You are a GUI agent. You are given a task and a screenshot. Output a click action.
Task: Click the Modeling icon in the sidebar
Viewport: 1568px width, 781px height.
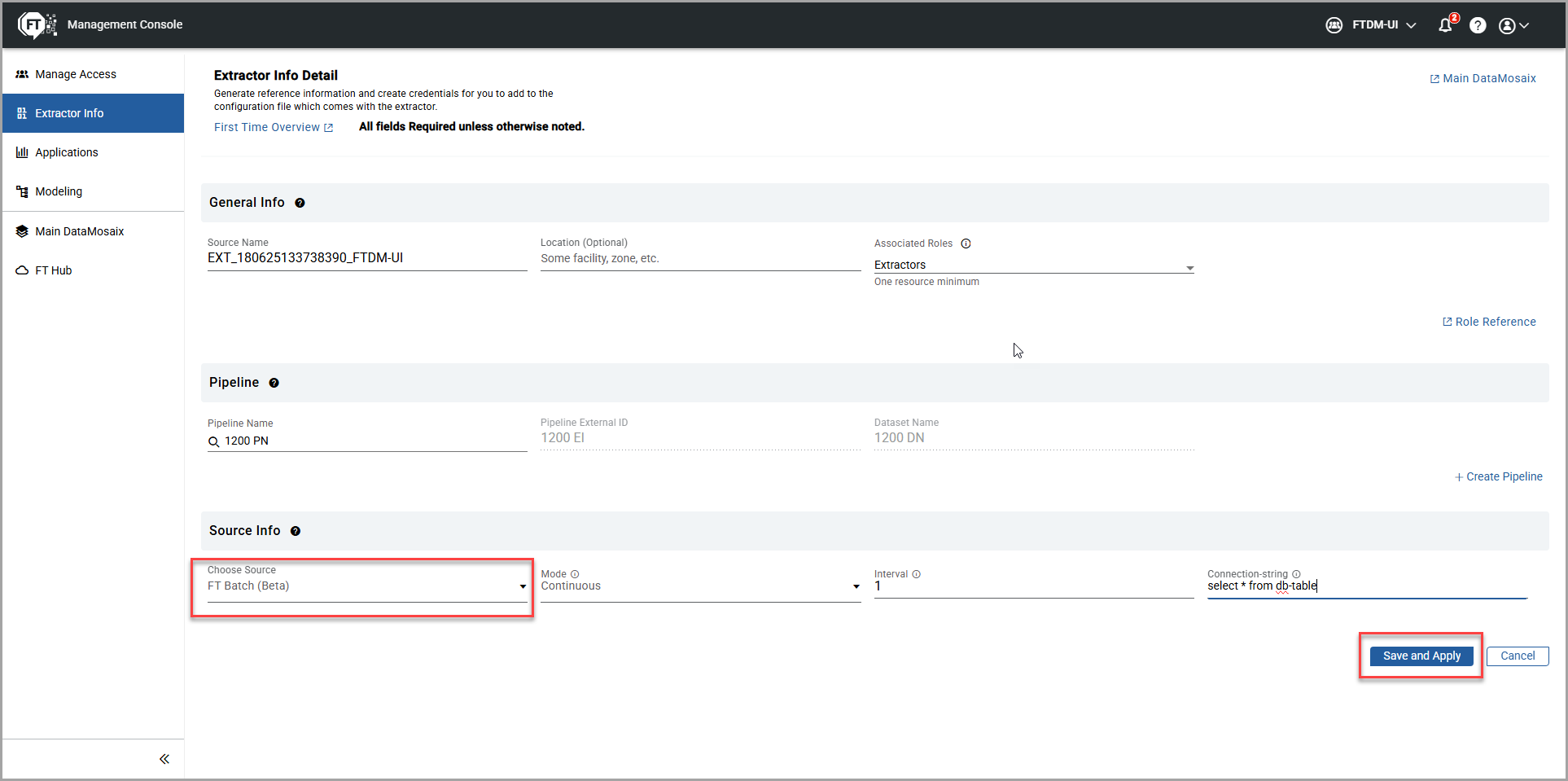point(21,191)
